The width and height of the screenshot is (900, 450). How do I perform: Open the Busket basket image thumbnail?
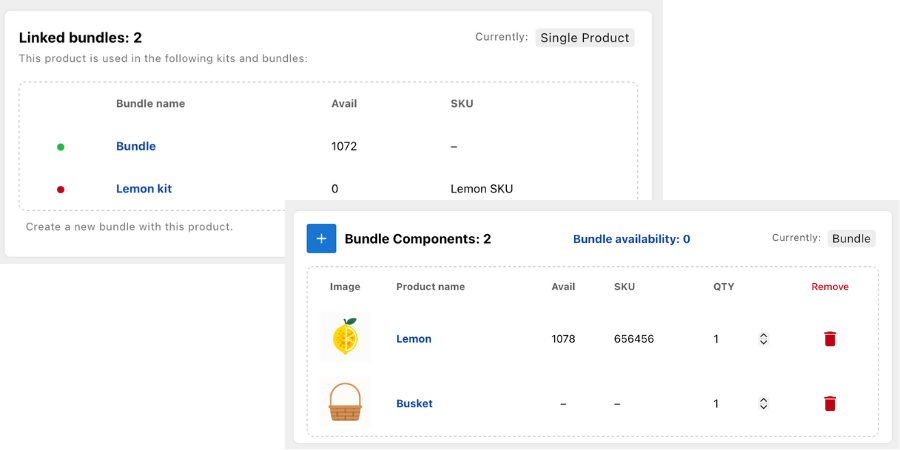pyautogui.click(x=345, y=402)
